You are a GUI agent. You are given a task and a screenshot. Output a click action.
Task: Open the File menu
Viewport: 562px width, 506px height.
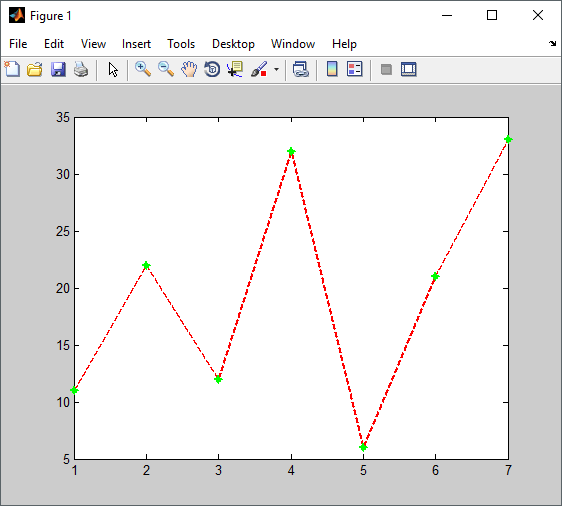click(18, 44)
